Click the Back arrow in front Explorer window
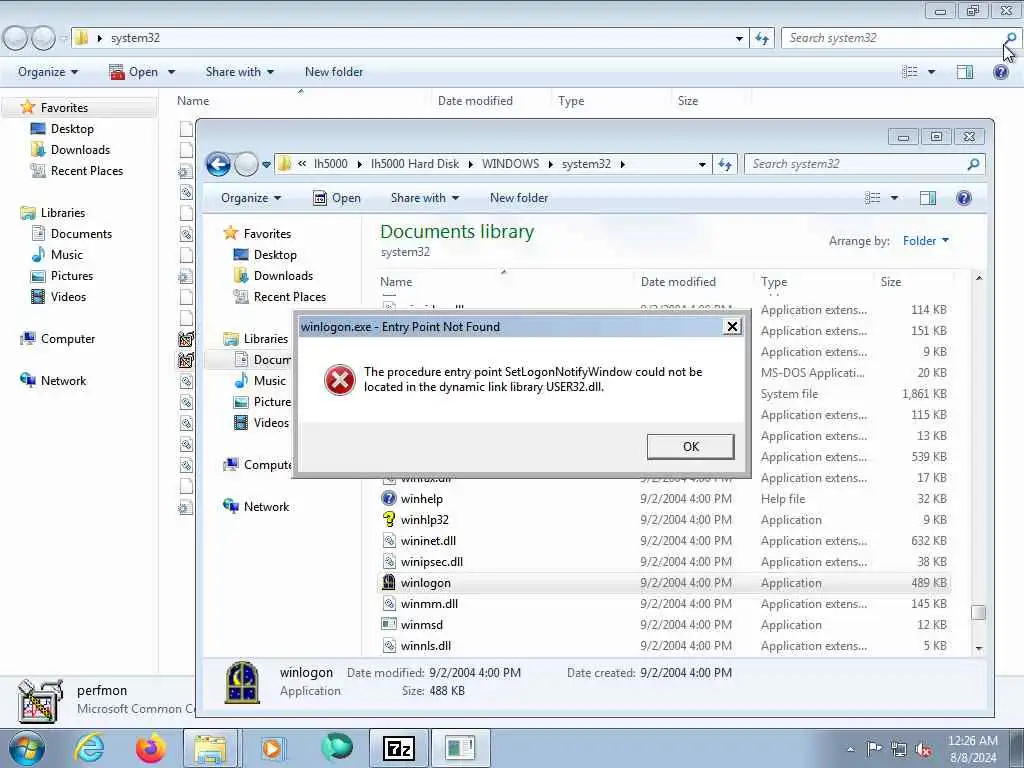Viewport: 1024px width, 768px height. coord(219,164)
